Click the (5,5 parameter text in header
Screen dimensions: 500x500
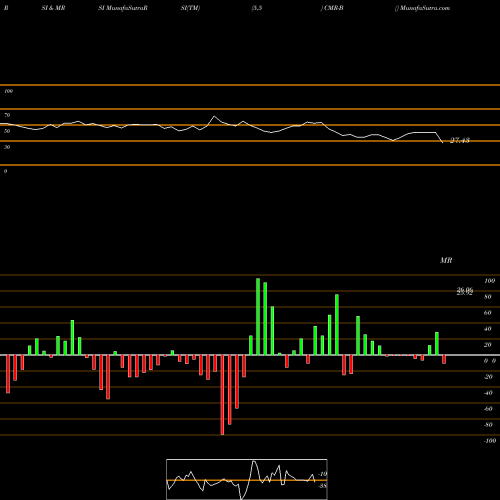pyautogui.click(x=257, y=8)
